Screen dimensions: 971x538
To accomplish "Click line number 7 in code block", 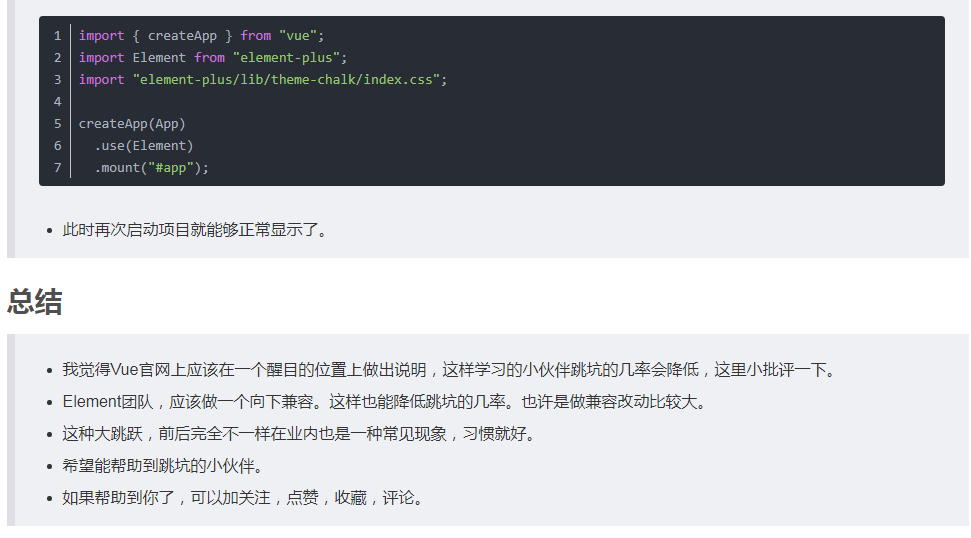I will 58,168.
